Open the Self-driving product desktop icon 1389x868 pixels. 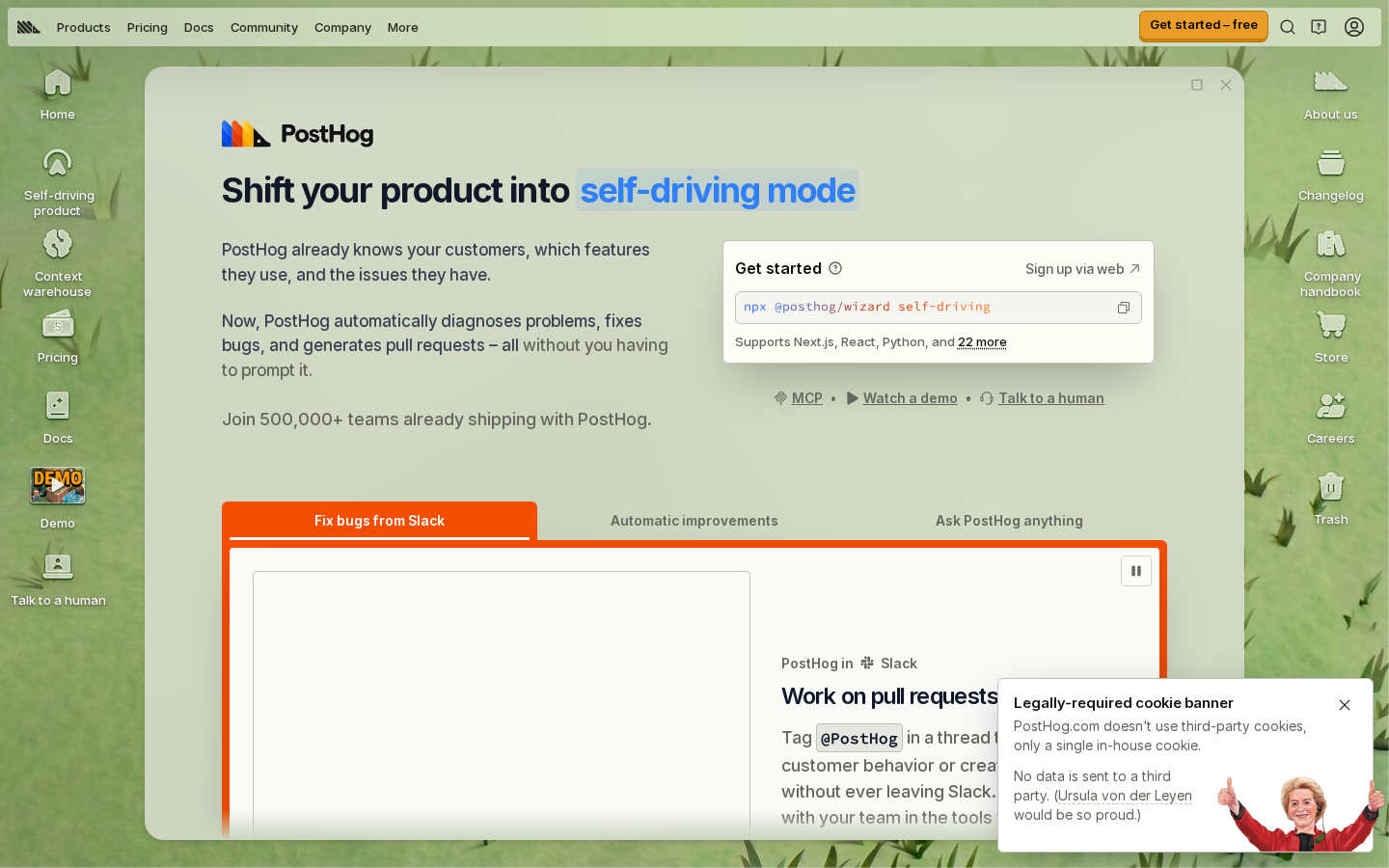pyautogui.click(x=58, y=181)
